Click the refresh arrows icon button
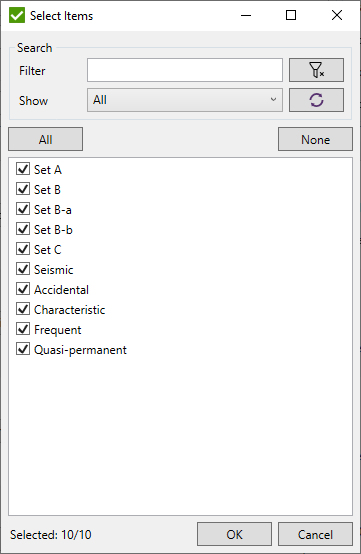Screen dimensions: 361x554 click(x=316, y=100)
